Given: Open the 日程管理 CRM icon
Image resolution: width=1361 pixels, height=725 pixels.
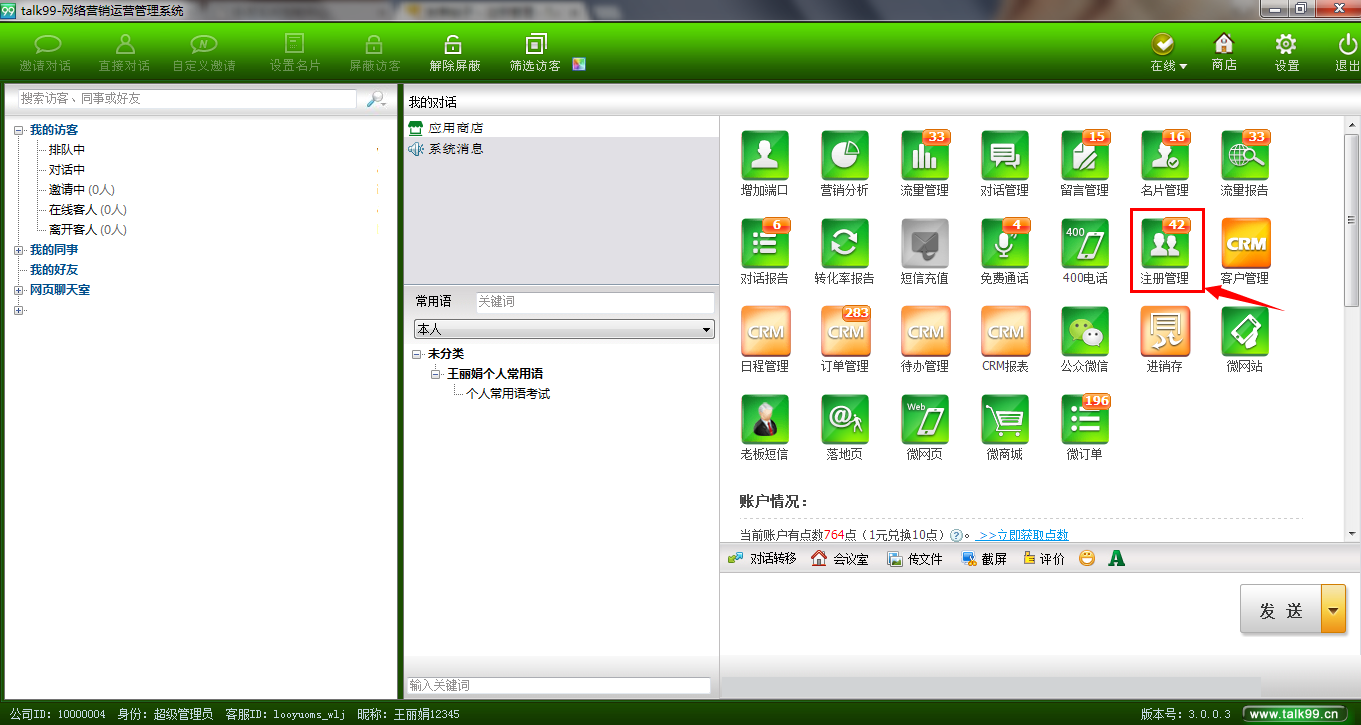Looking at the screenshot, I should click(x=765, y=332).
